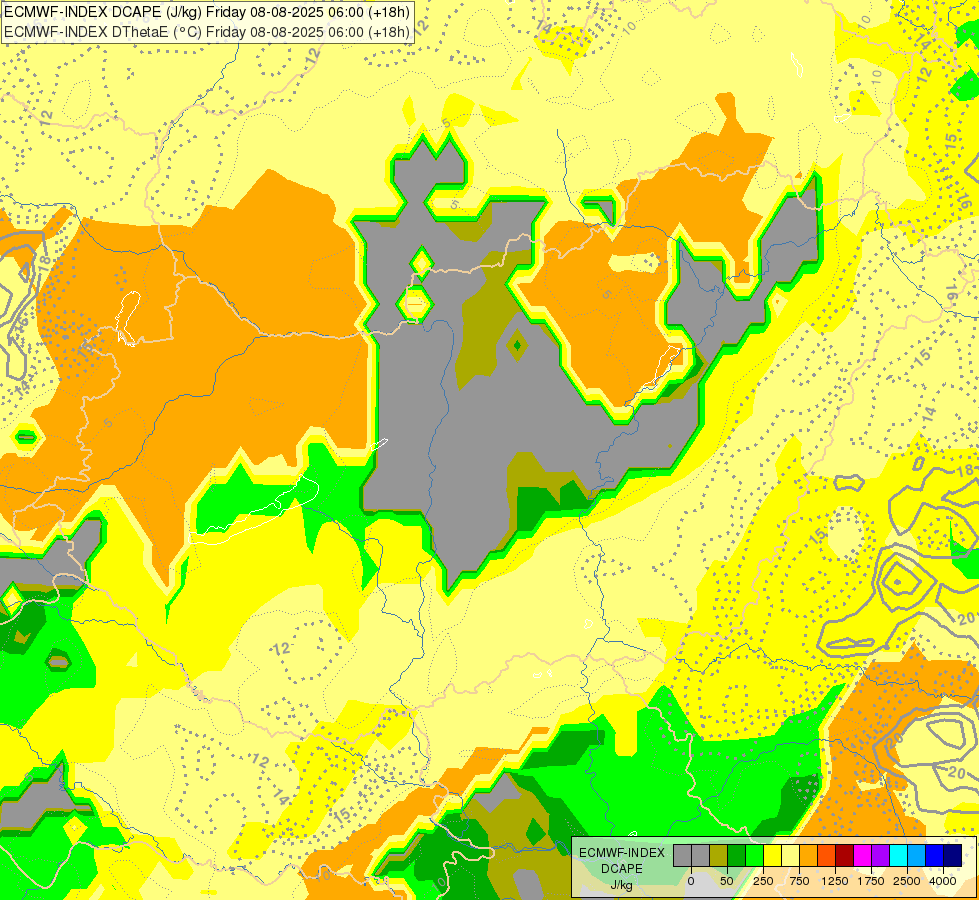Click the DCAPE title line at top

[207, 12]
